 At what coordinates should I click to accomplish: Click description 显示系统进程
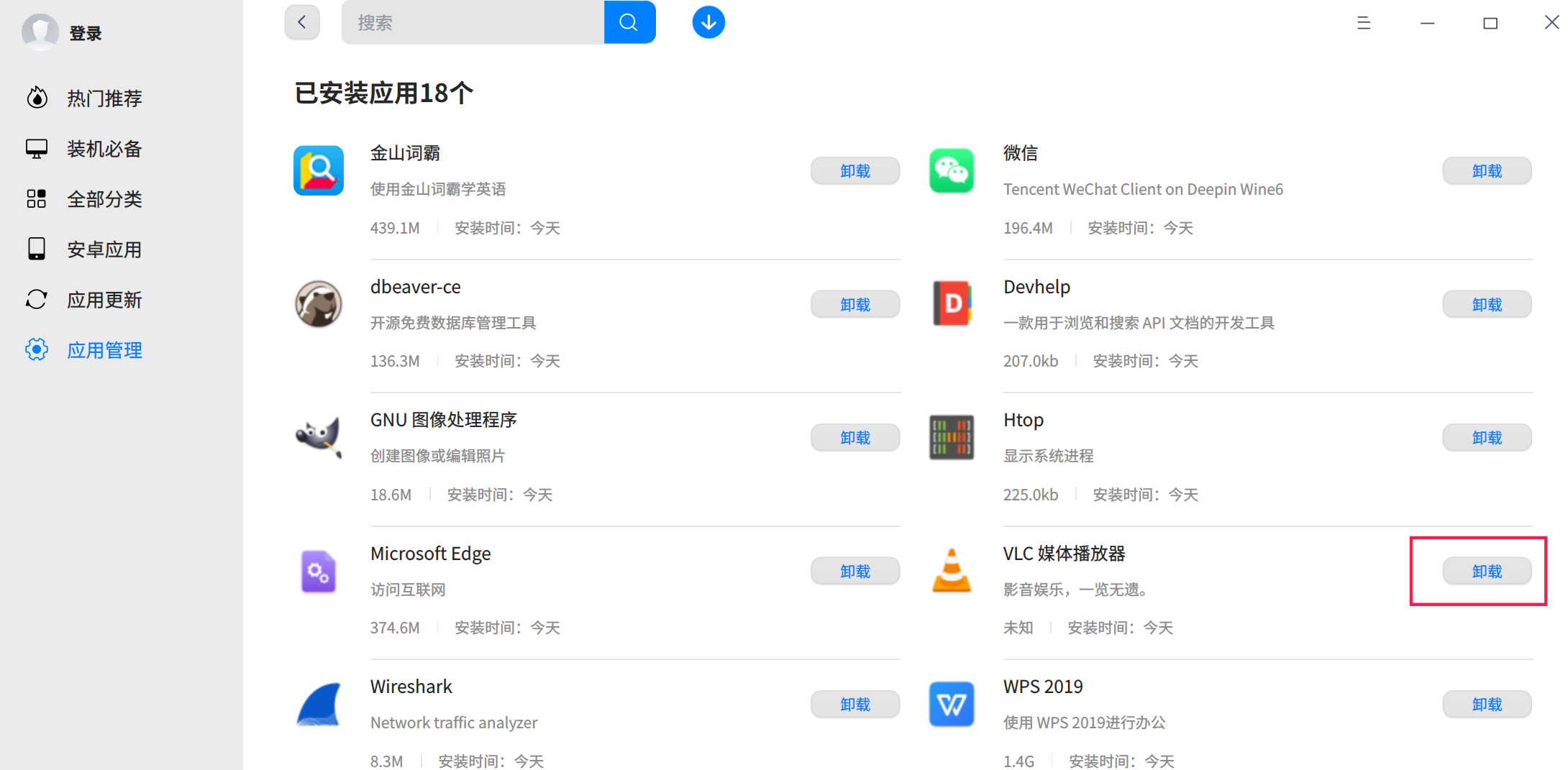tap(1049, 456)
